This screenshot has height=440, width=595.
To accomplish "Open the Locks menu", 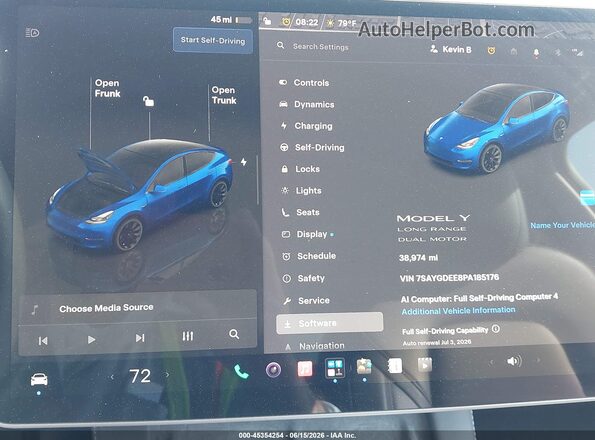I will tap(300, 169).
